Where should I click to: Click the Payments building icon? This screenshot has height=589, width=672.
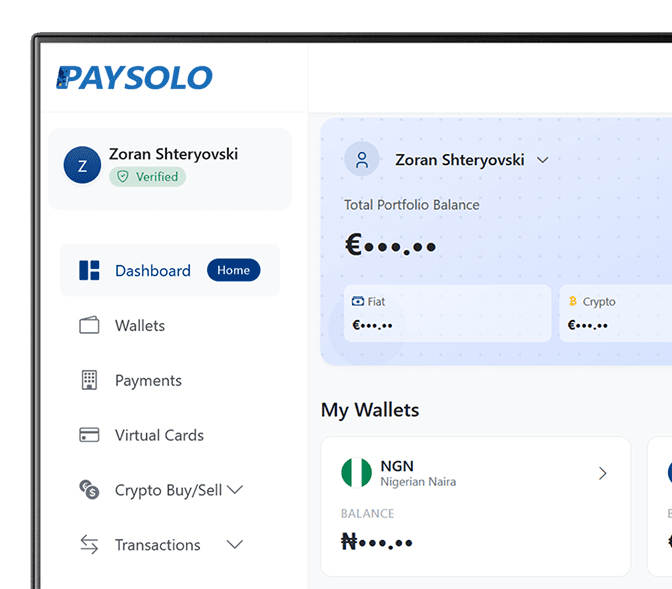click(x=89, y=380)
